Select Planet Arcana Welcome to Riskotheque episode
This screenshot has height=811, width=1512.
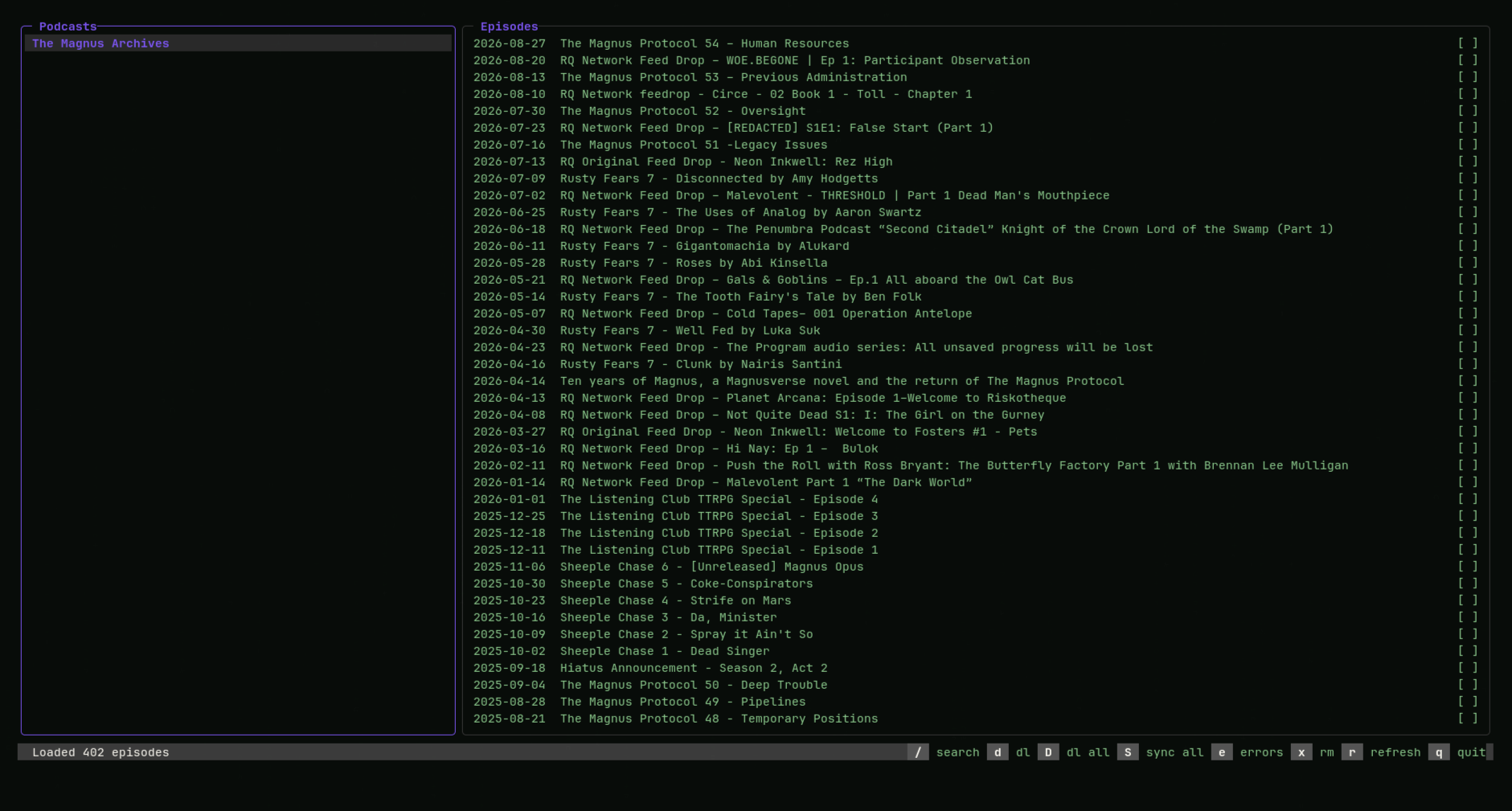point(976,398)
